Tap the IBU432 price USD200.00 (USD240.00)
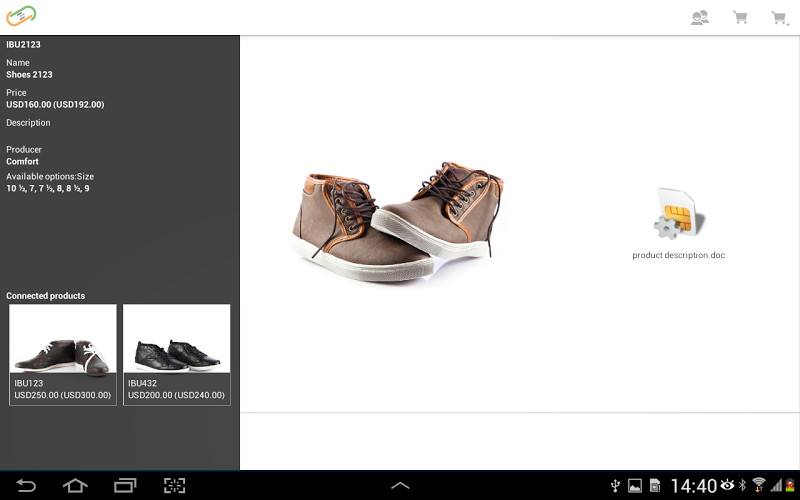The width and height of the screenshot is (800, 500). pyautogui.click(x=176, y=395)
